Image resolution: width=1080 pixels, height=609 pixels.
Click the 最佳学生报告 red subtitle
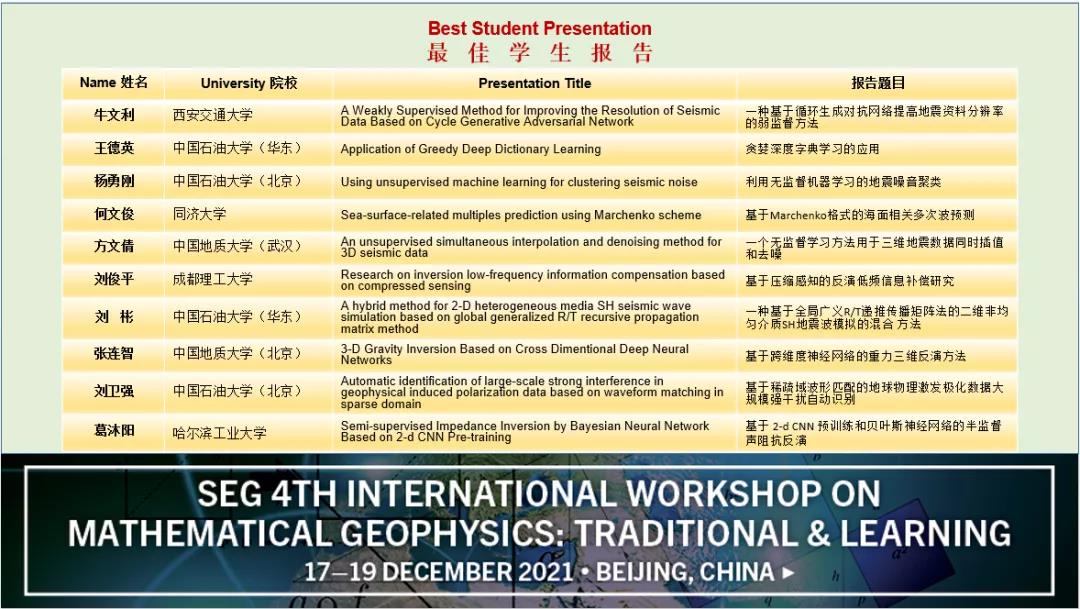click(539, 53)
